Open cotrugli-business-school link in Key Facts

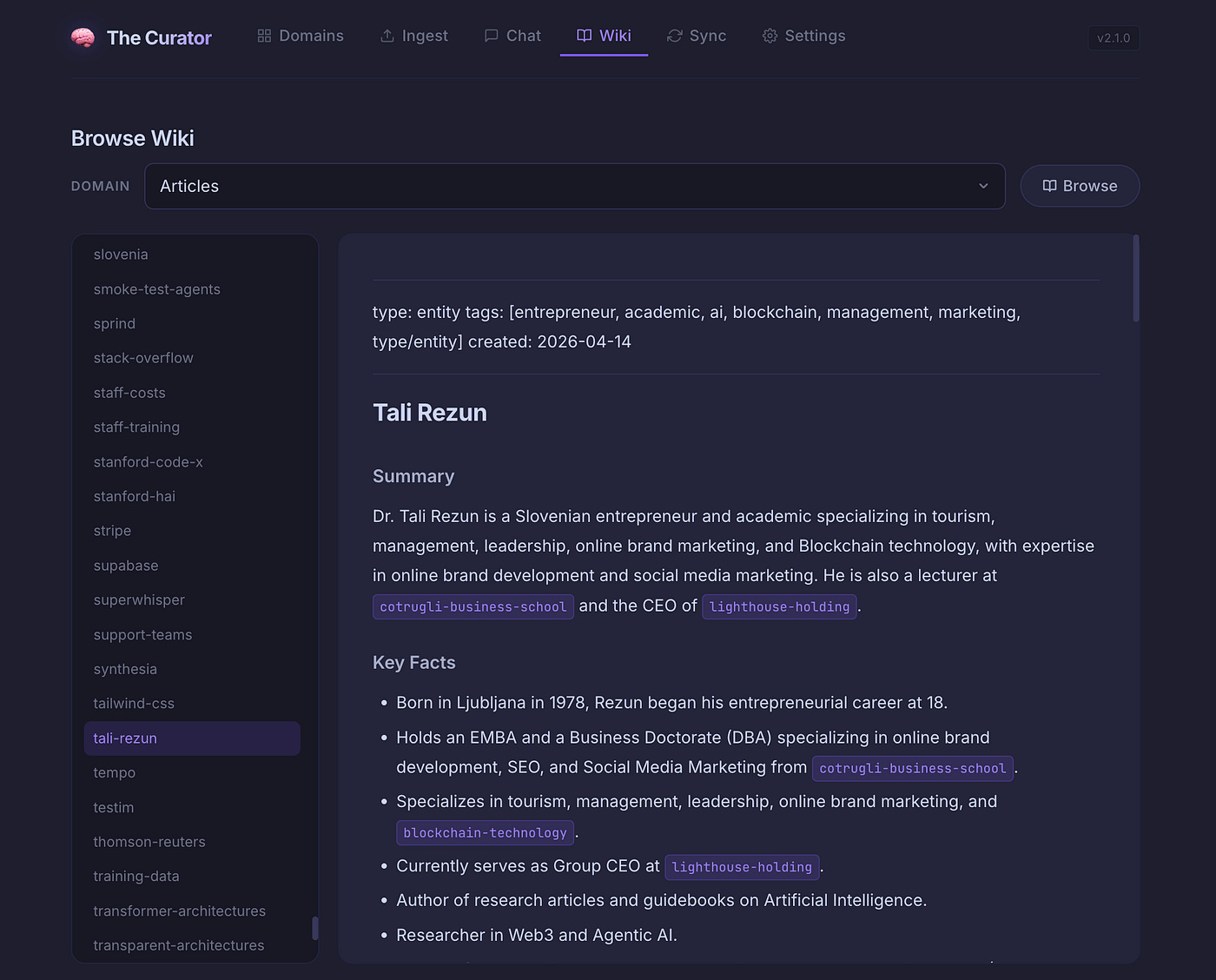(x=913, y=768)
